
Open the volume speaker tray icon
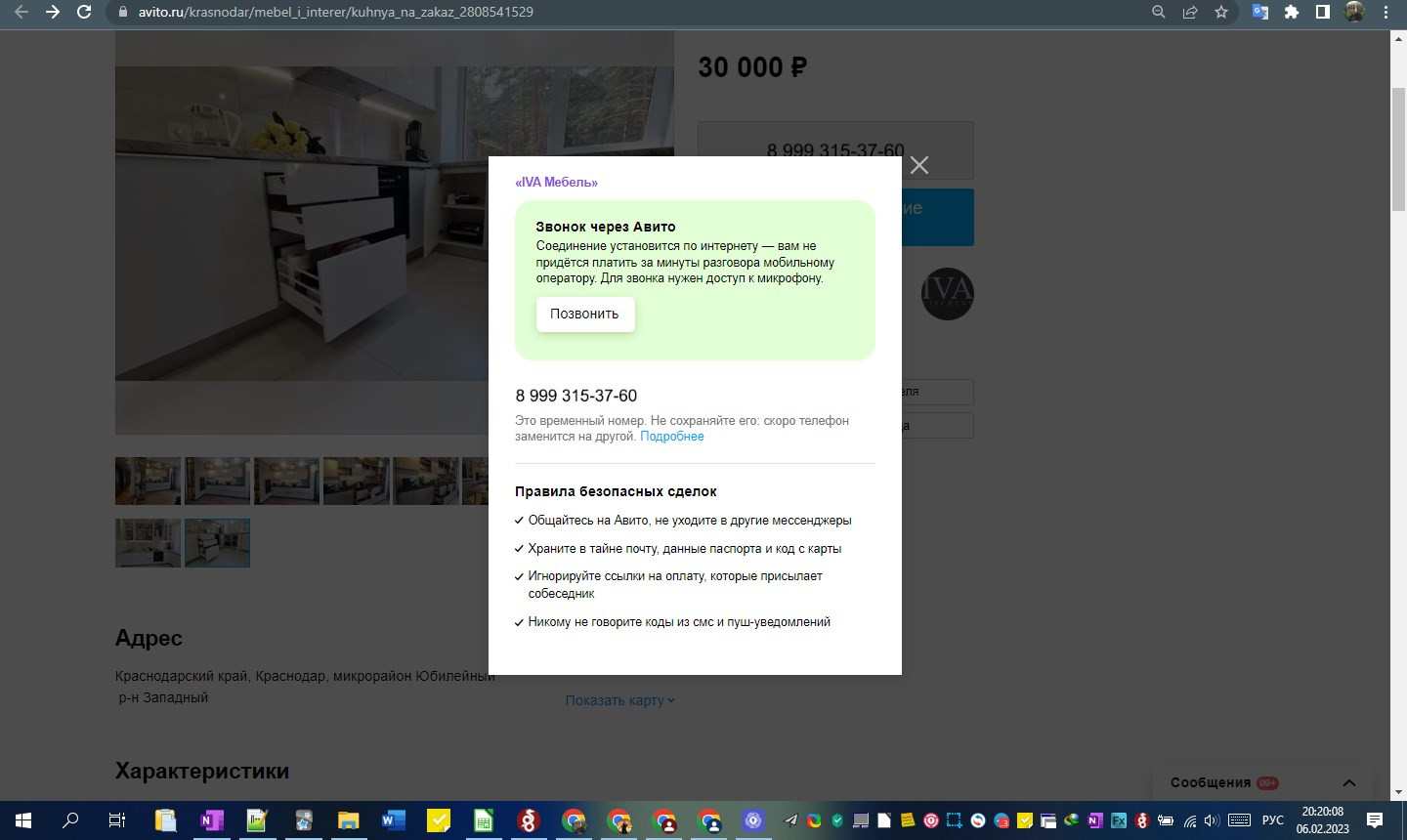[1213, 820]
